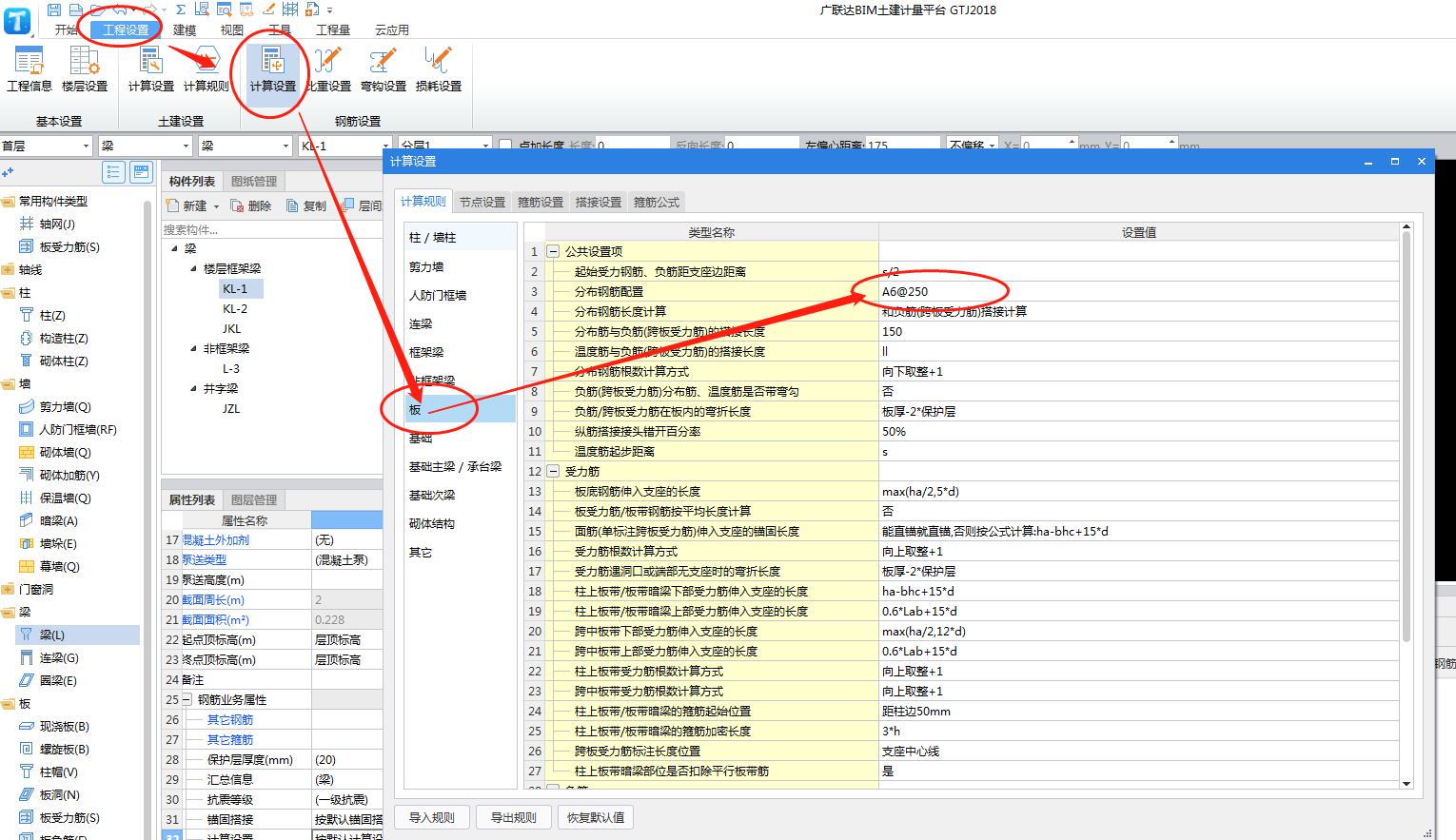Image resolution: width=1456 pixels, height=840 pixels.
Task: Switch to 箍筋公式 tab
Action: click(x=657, y=202)
